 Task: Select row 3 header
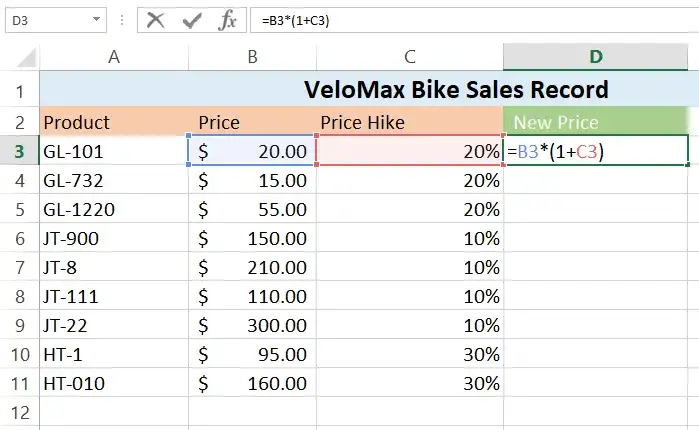[19, 151]
